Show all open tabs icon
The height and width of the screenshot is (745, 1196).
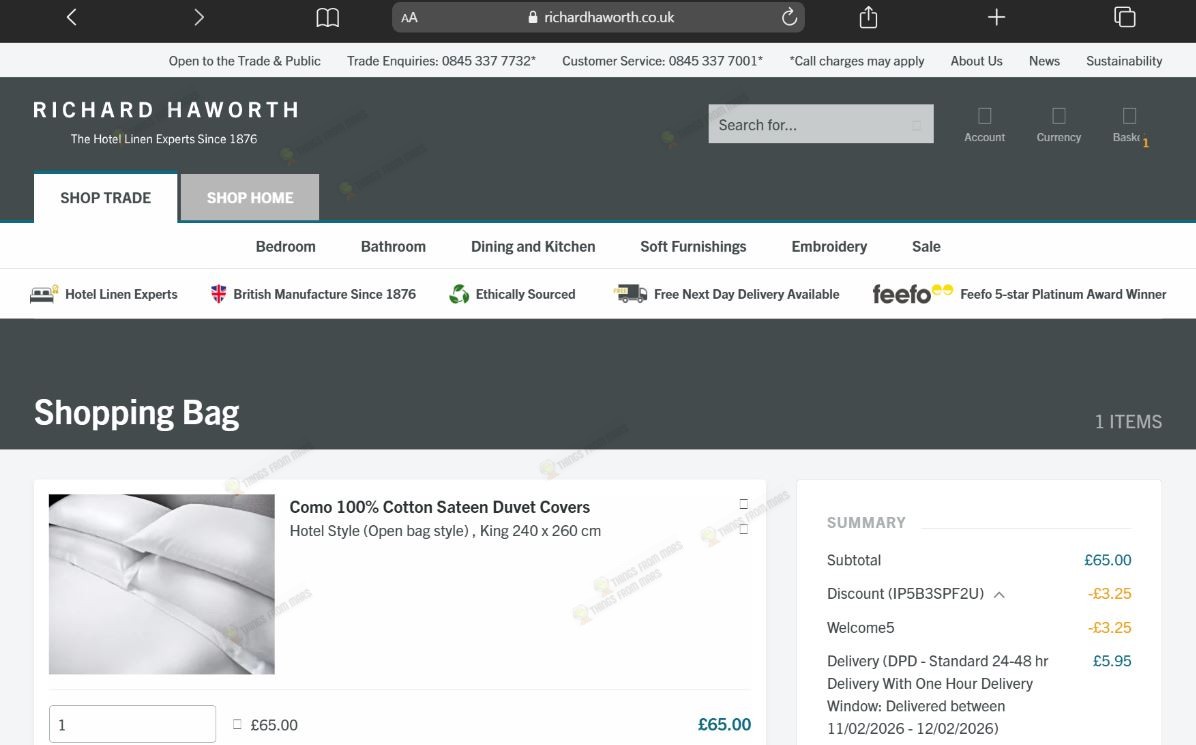(x=1124, y=17)
